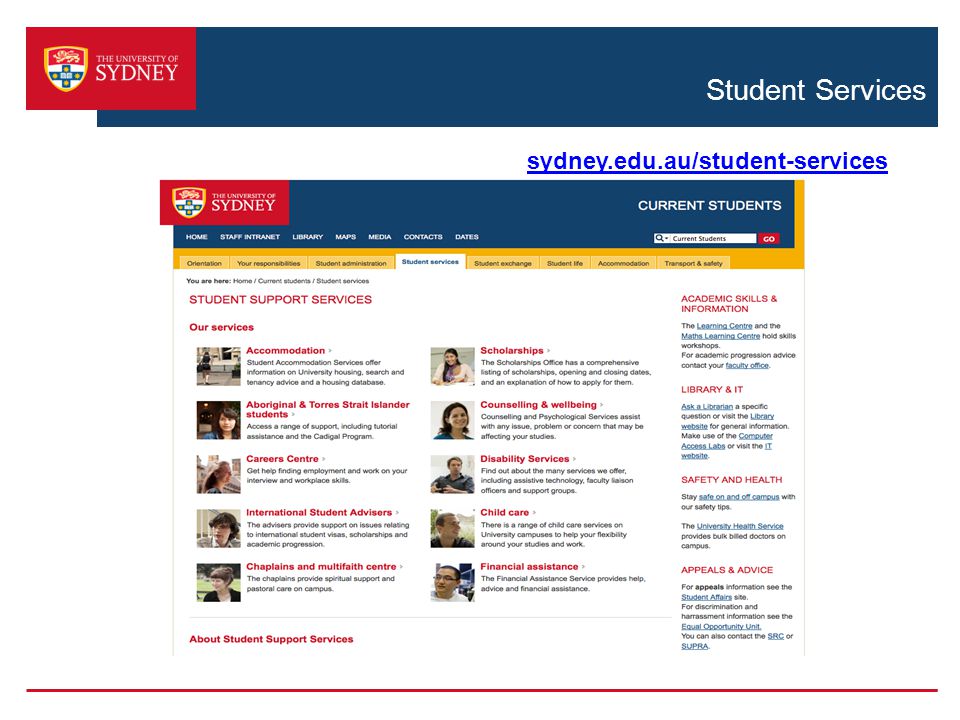Click the Disability Services thumbnail photo
960x720 pixels.
tap(452, 474)
